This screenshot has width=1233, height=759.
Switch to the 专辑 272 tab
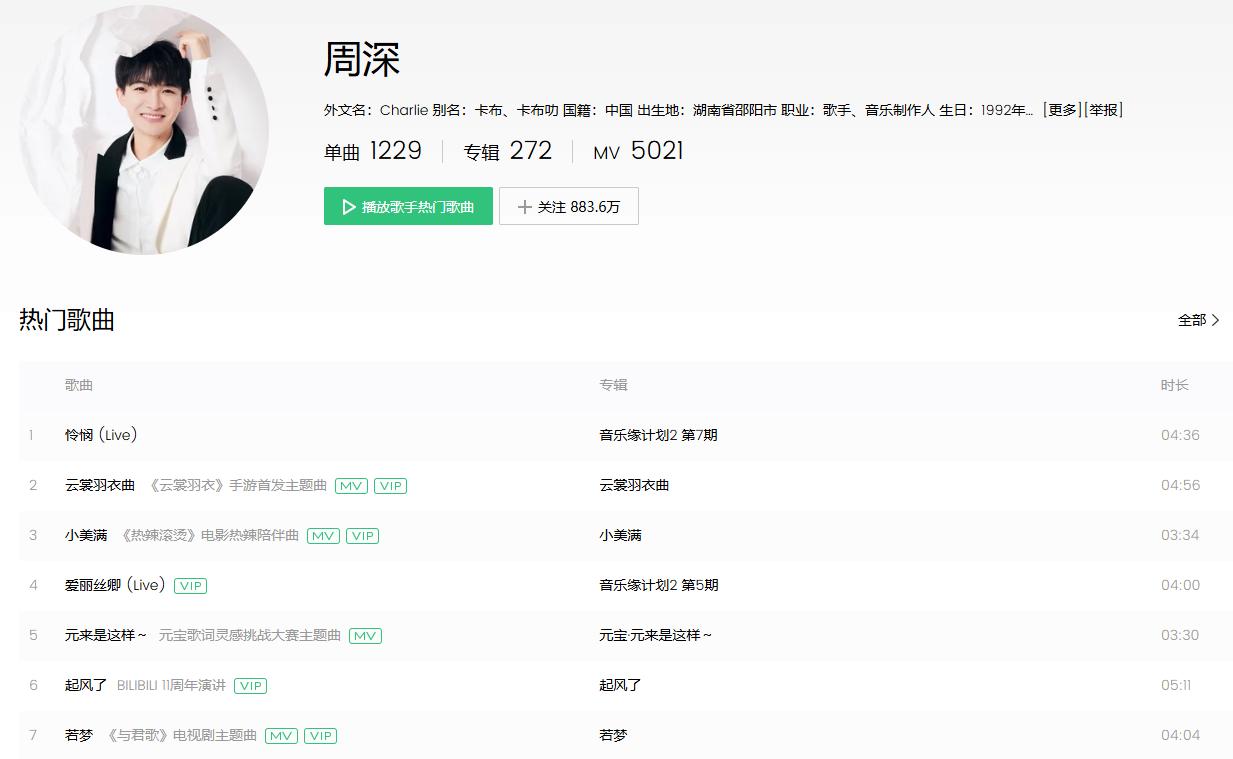click(507, 150)
